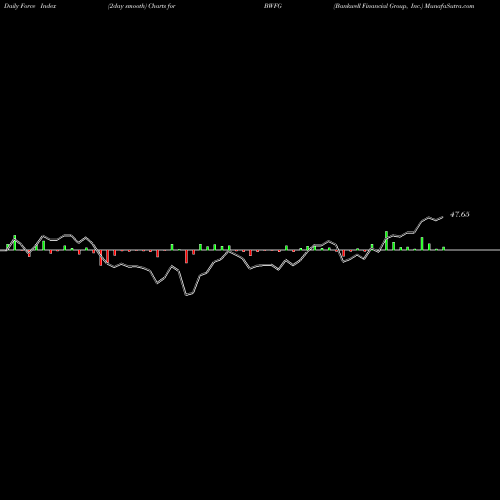Click the '(2day smooth) Charts for' text
The image size is (500, 500).
click(142, 6)
